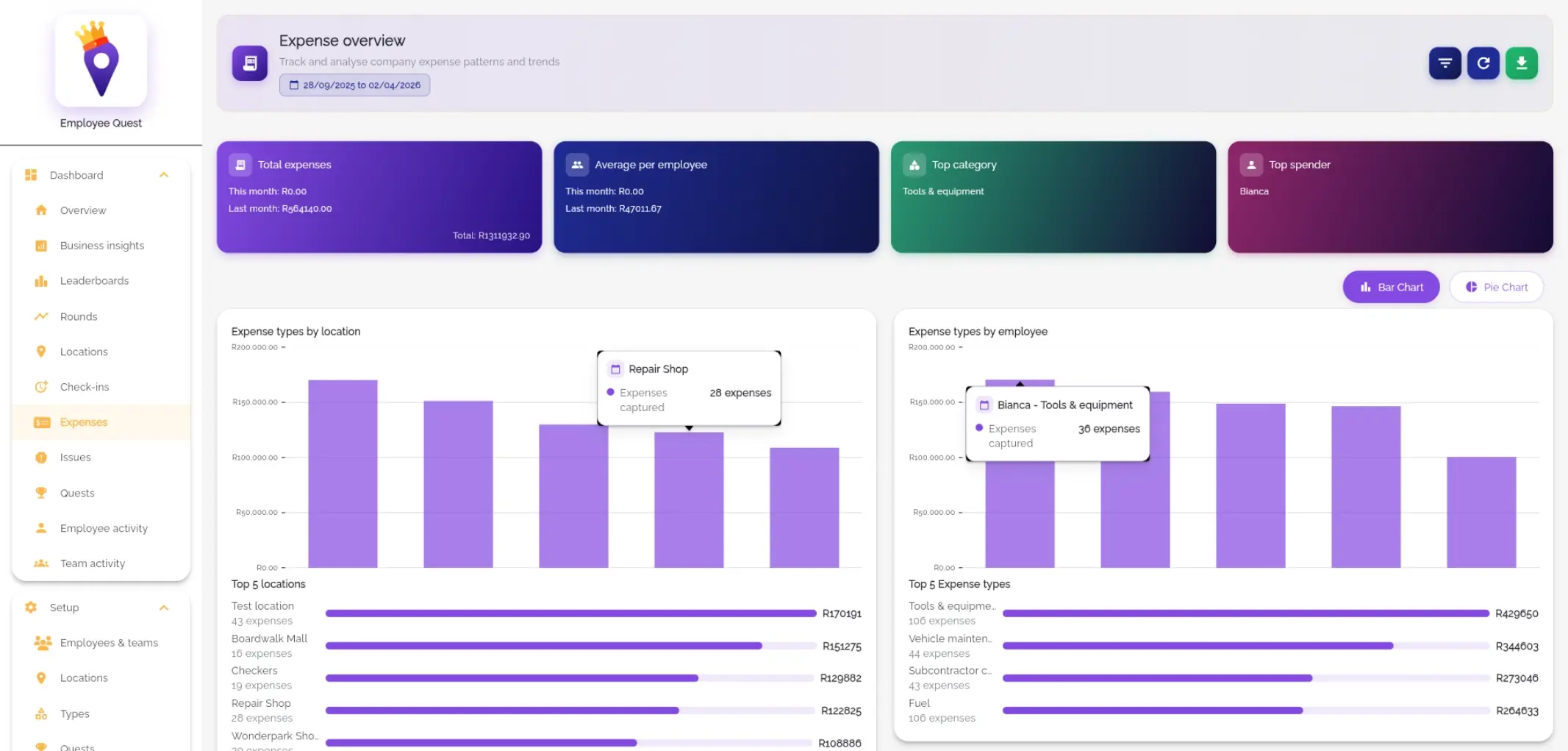Collapse the Setup menu section
This screenshot has height=751, width=1568.
164,607
